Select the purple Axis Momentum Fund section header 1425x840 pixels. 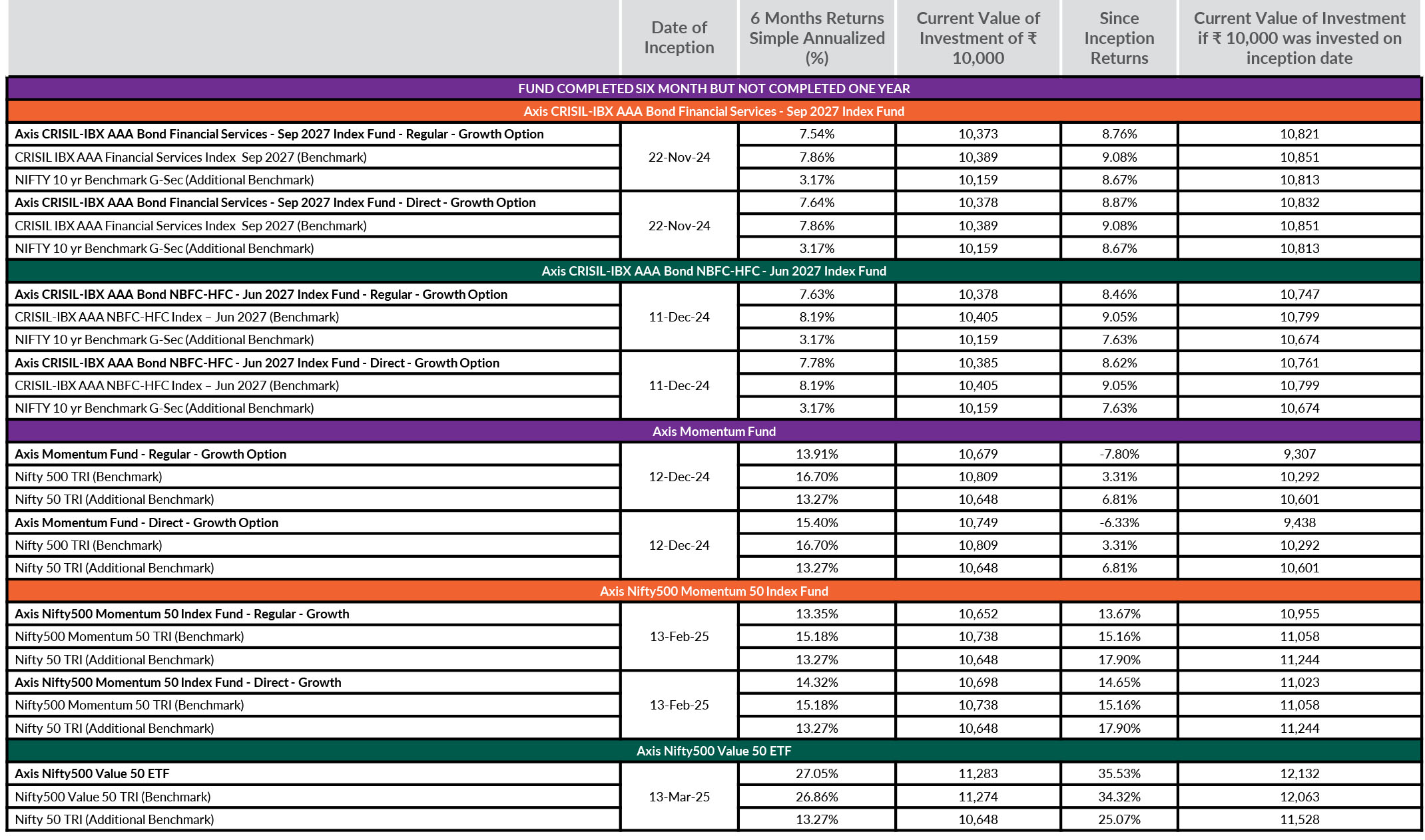(x=714, y=431)
